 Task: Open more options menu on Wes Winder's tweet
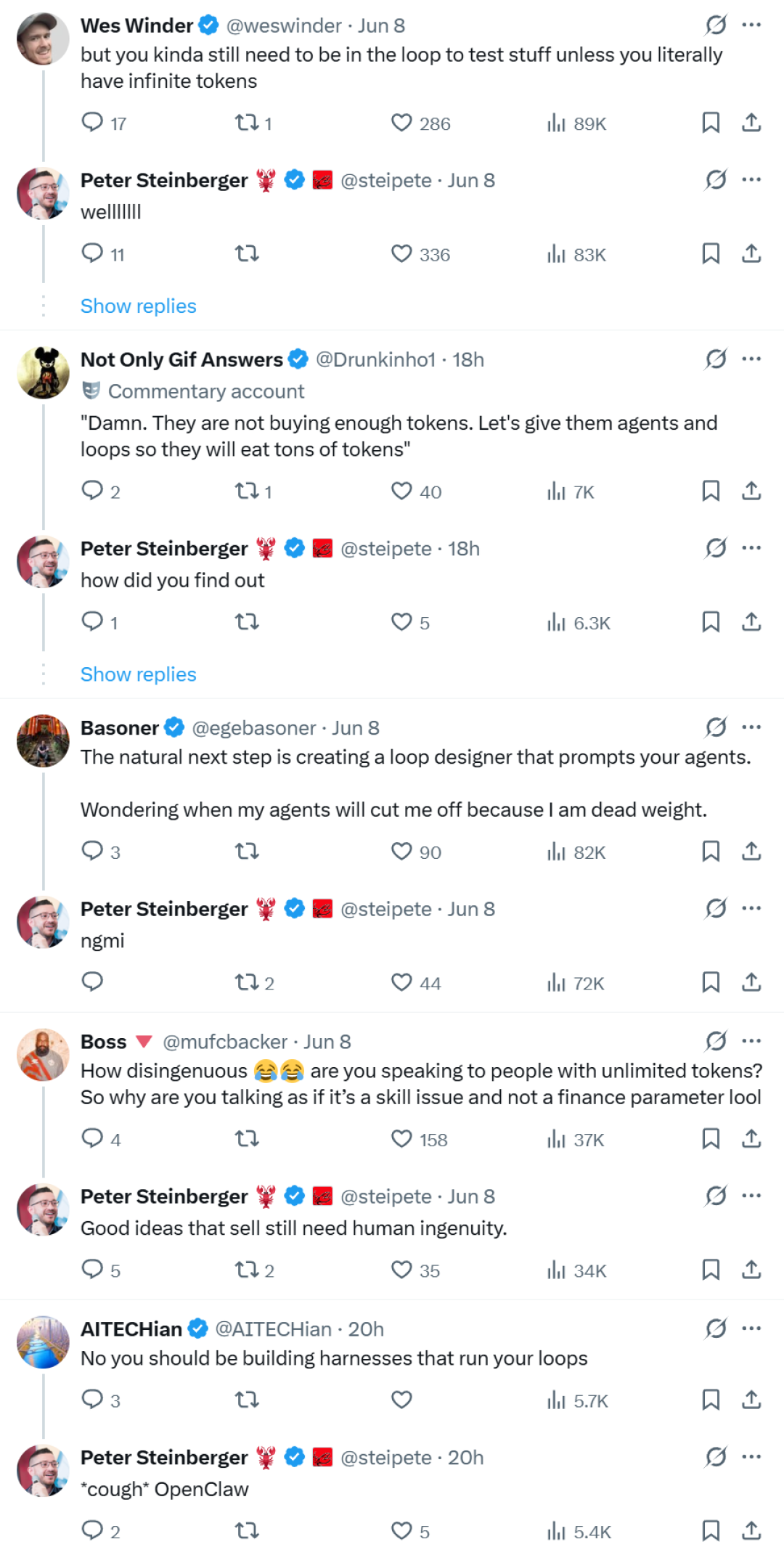click(751, 25)
